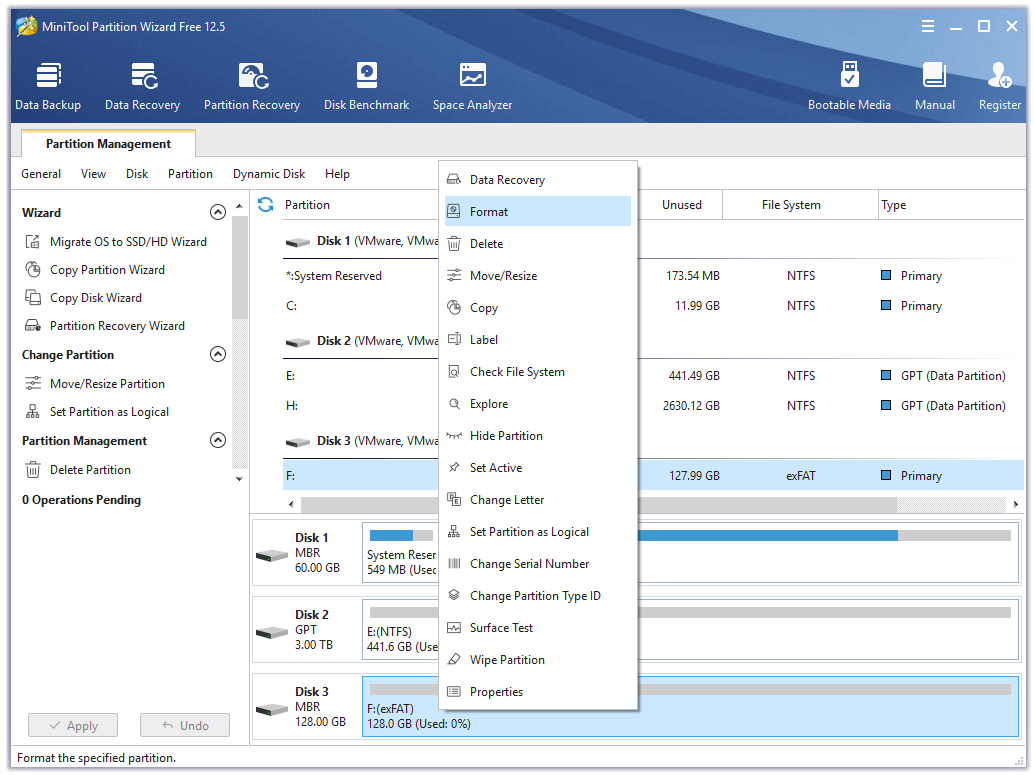Choose Change Partition Type ID

(538, 596)
